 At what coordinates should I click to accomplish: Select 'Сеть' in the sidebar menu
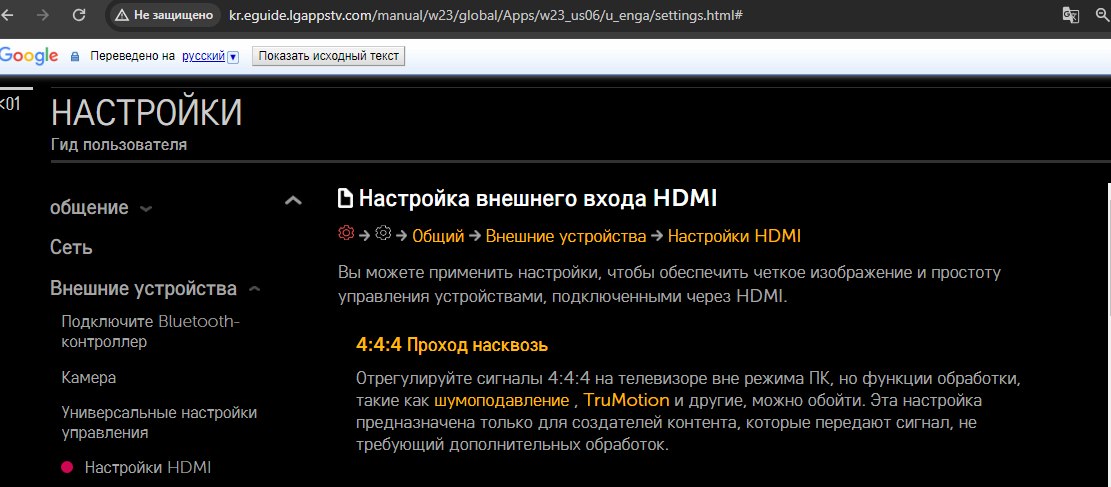pos(71,247)
